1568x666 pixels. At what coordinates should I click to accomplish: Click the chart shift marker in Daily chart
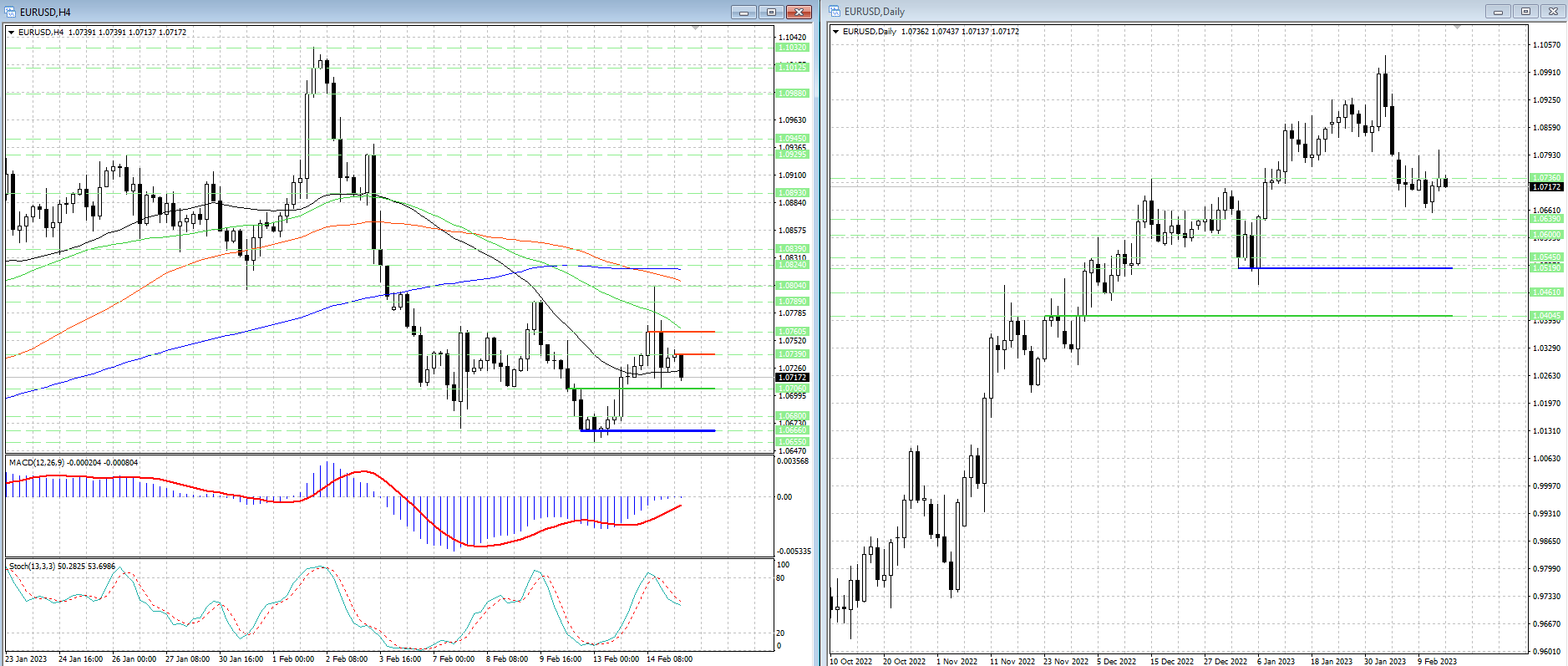click(1457, 28)
